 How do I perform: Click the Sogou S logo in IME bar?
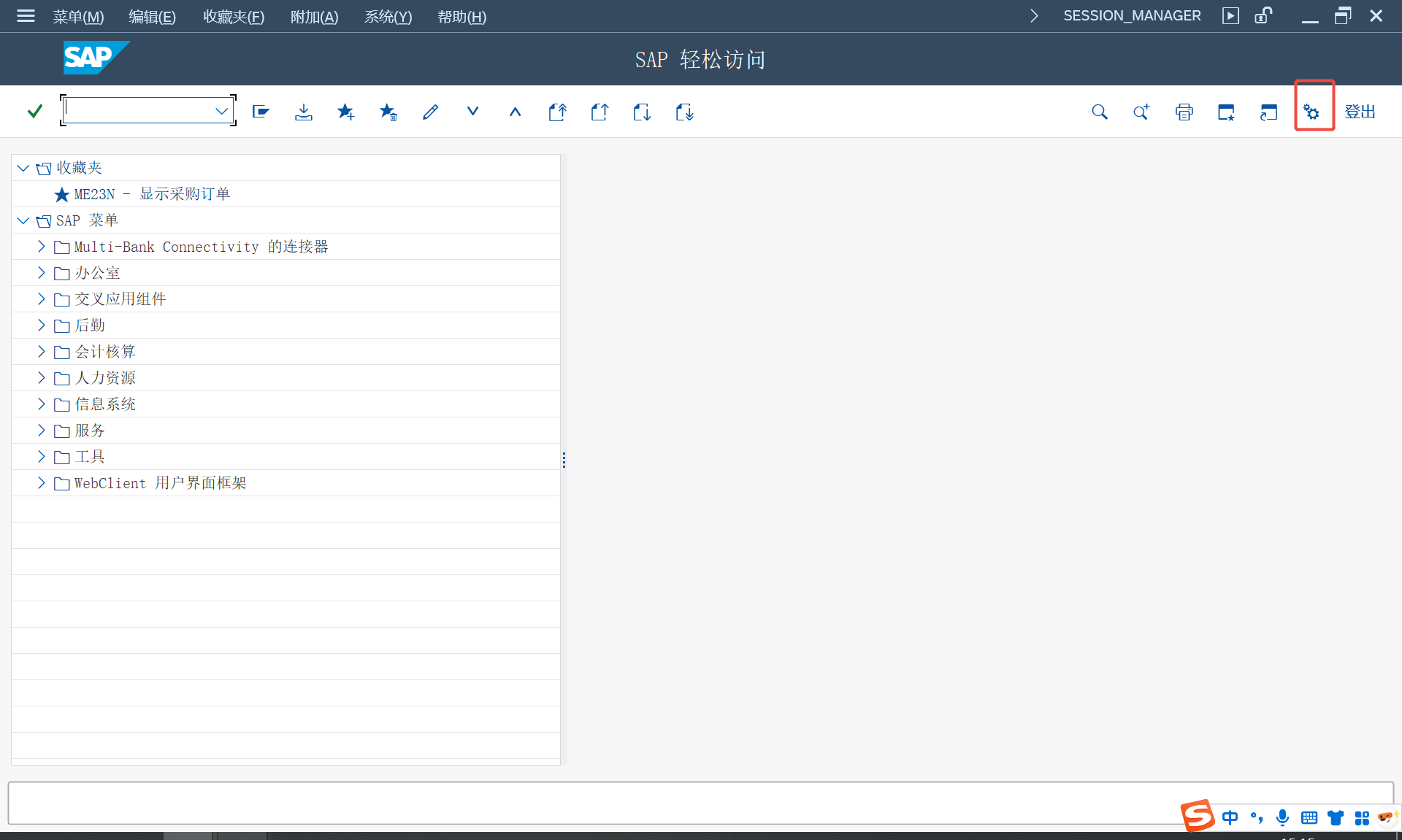click(x=1198, y=815)
